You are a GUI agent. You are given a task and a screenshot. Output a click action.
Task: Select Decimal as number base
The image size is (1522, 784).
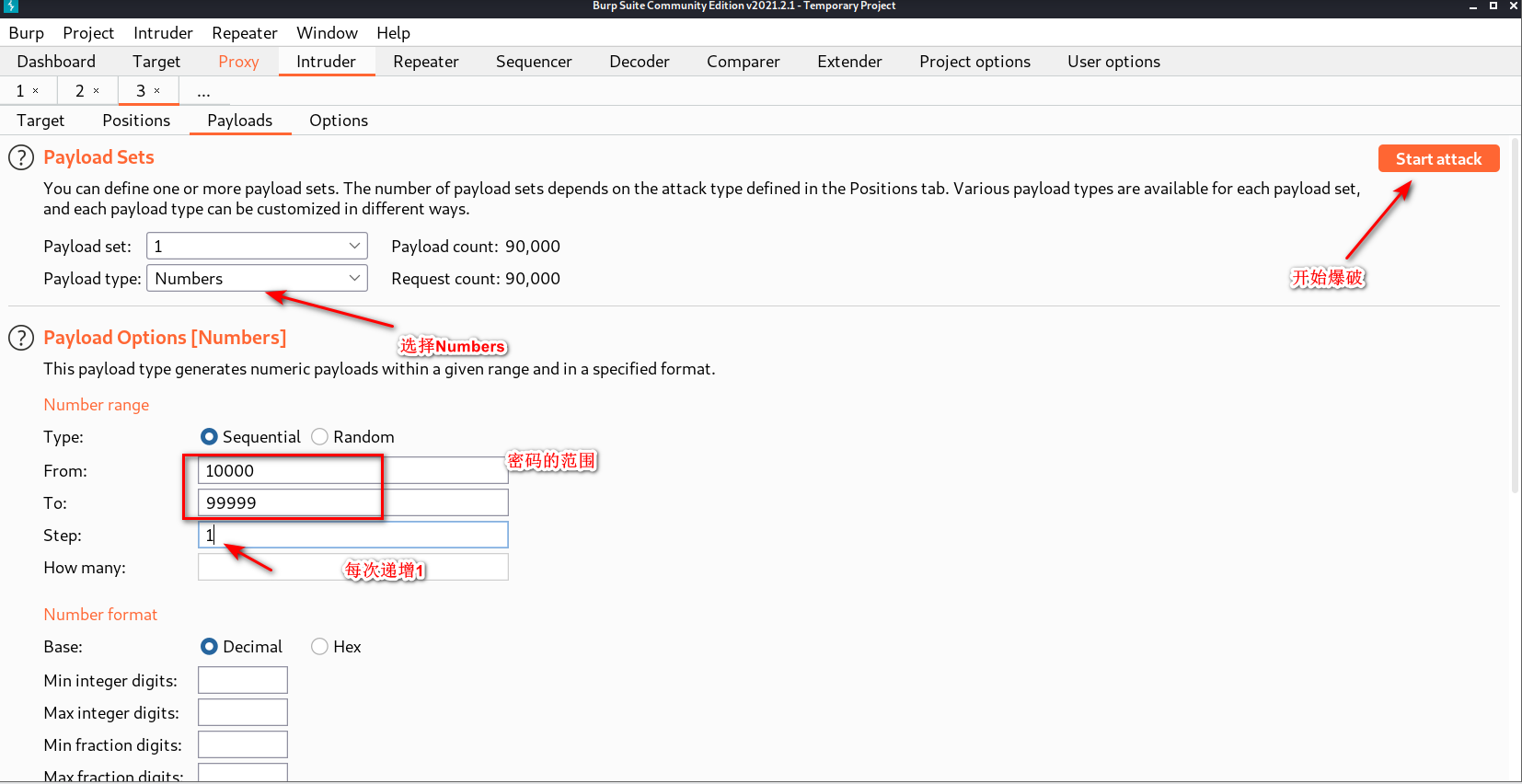coord(209,647)
